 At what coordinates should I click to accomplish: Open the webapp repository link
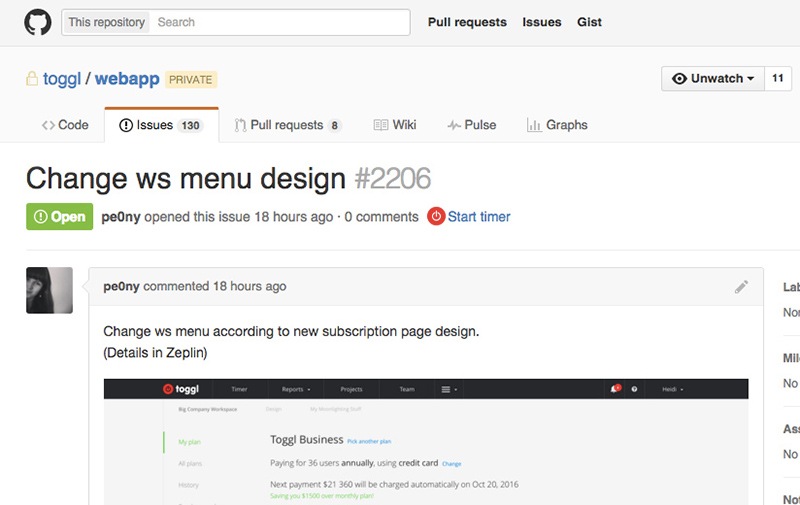127,79
